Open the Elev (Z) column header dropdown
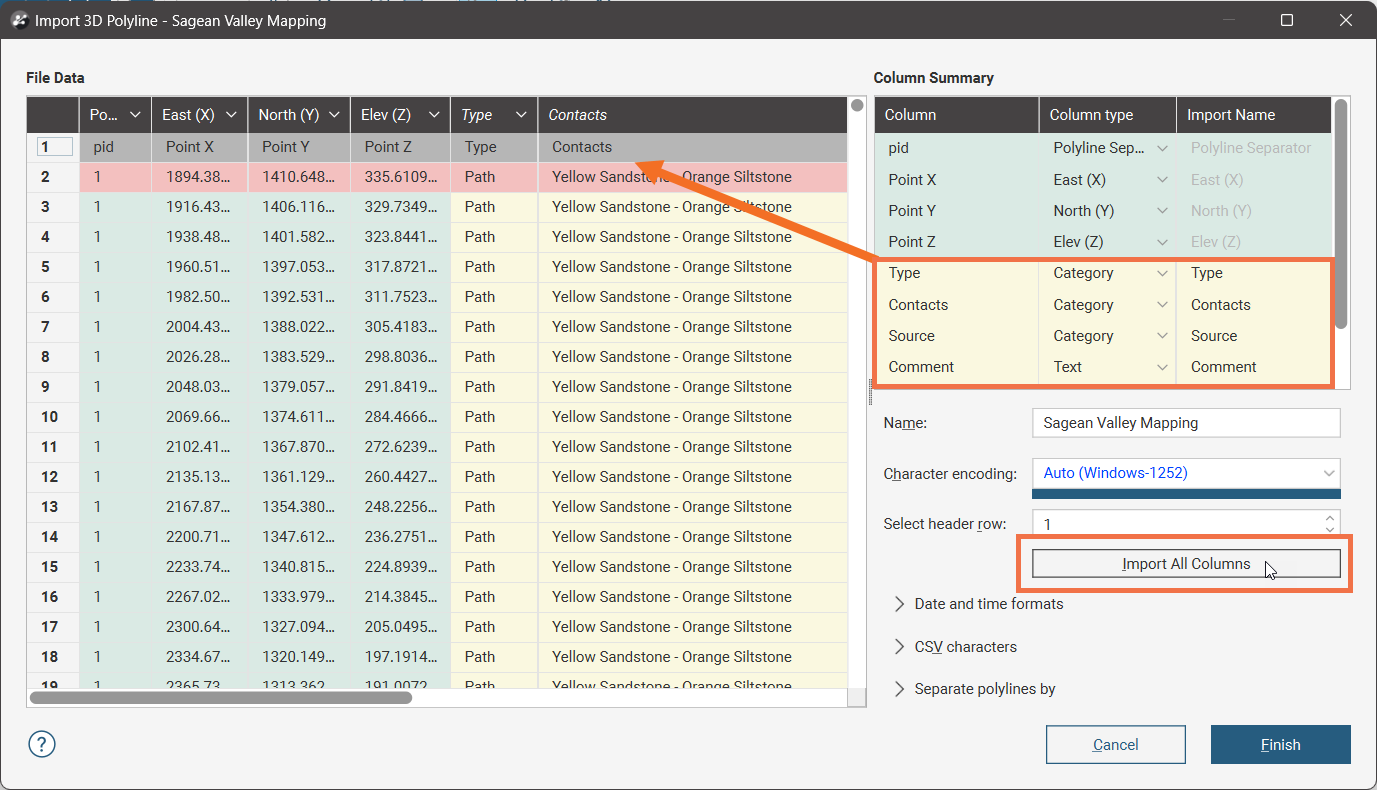 pyautogui.click(x=434, y=115)
